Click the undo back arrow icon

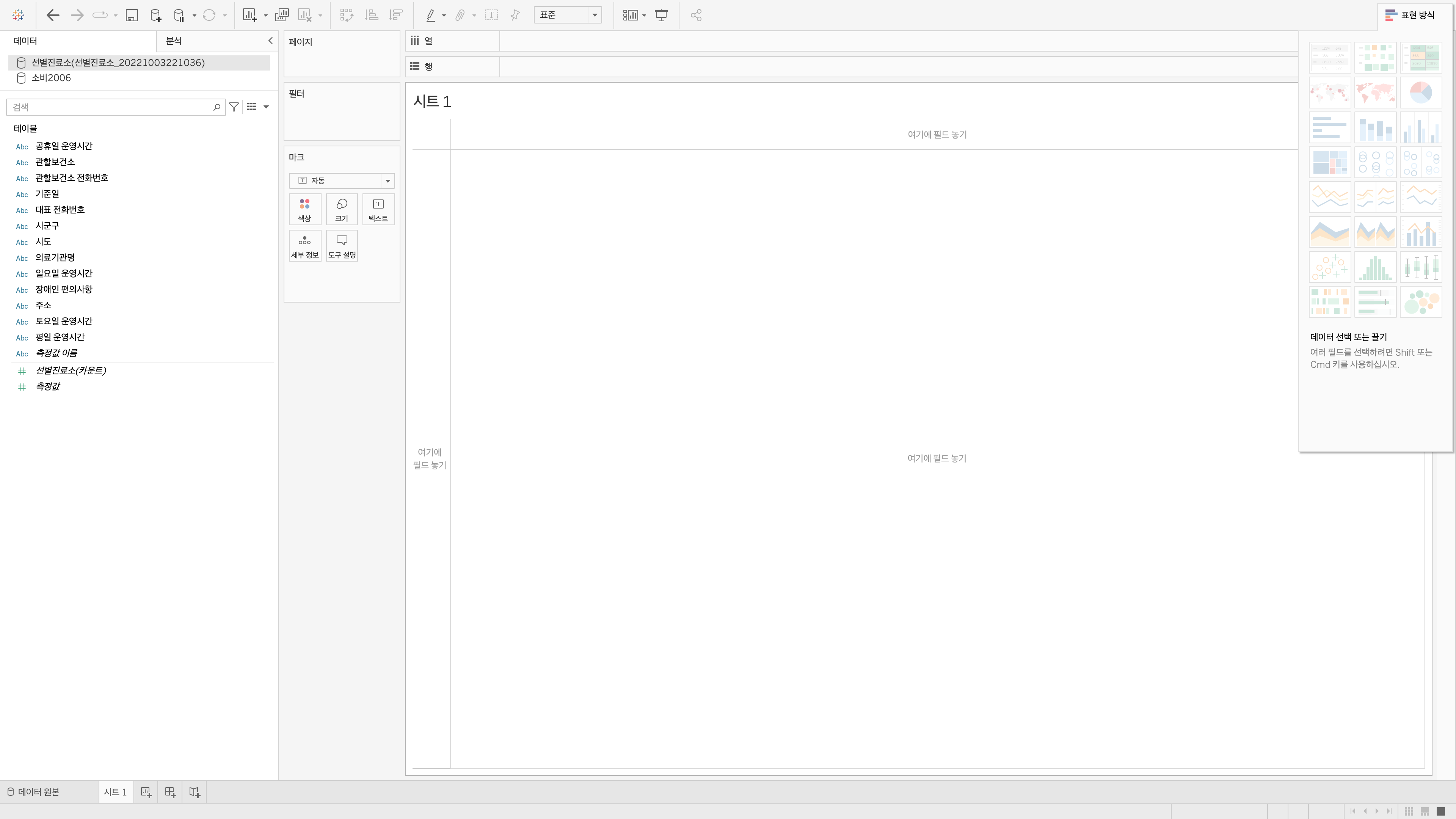coord(53,15)
